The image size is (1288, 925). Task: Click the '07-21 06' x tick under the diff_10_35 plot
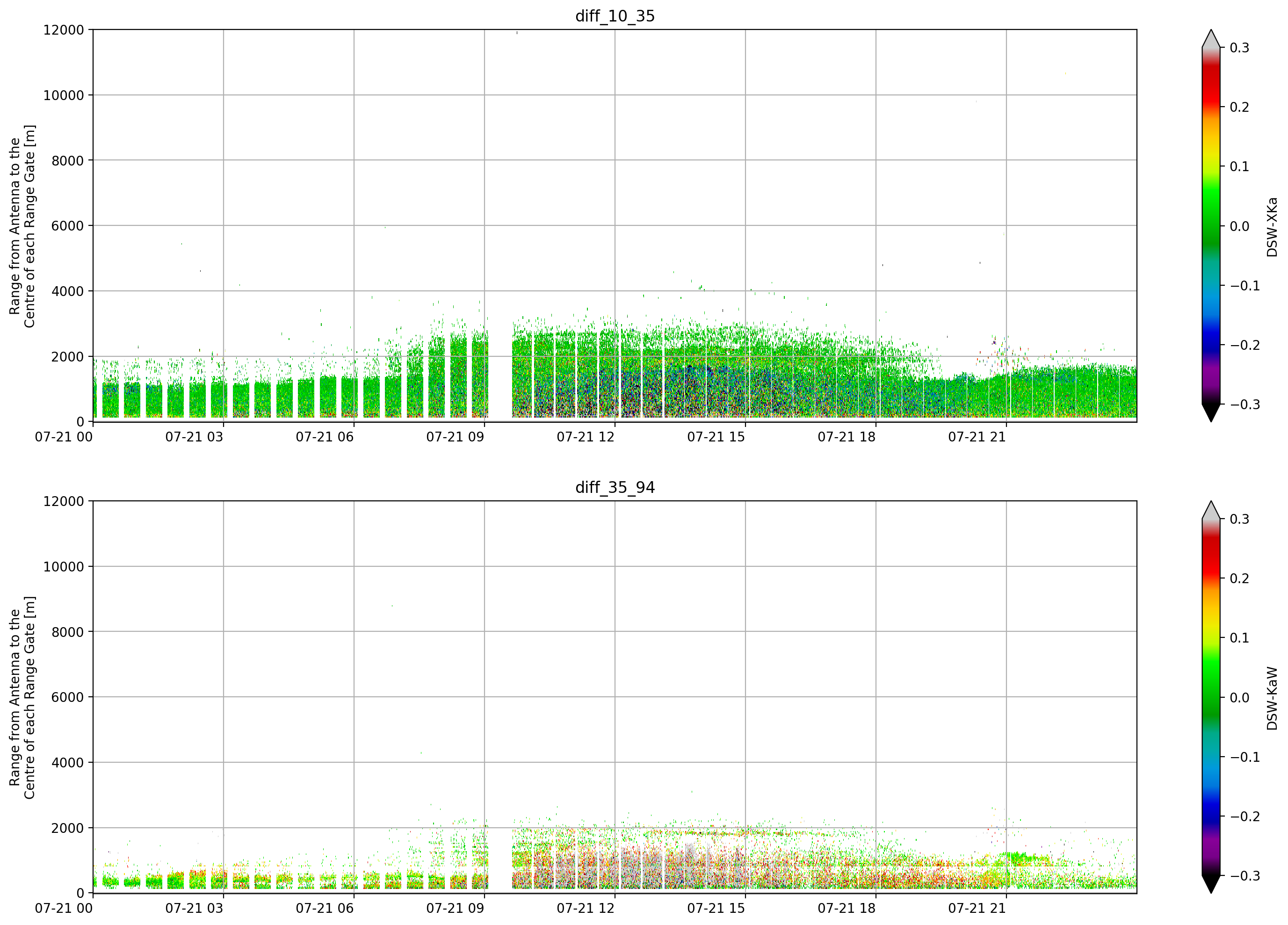[325, 437]
